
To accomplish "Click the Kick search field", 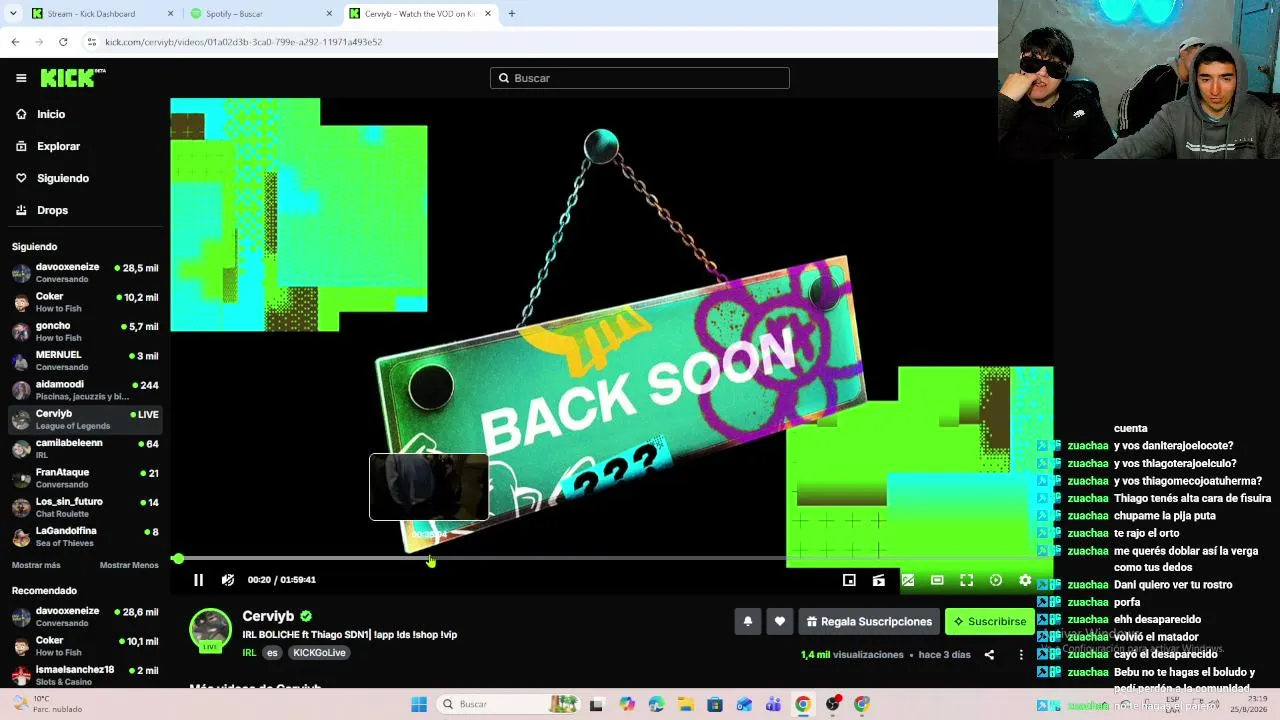I will (x=640, y=78).
